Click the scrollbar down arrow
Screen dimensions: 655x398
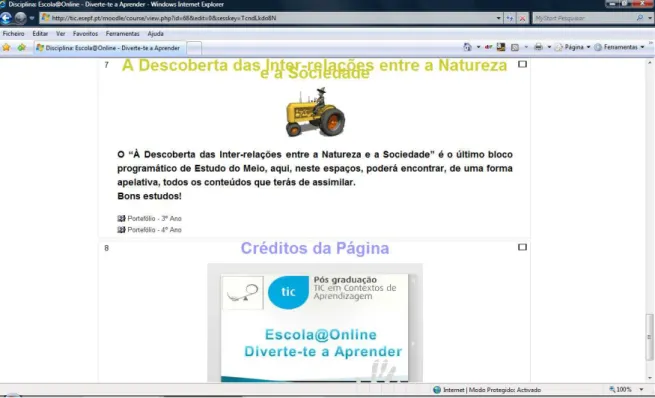pyautogui.click(x=649, y=378)
